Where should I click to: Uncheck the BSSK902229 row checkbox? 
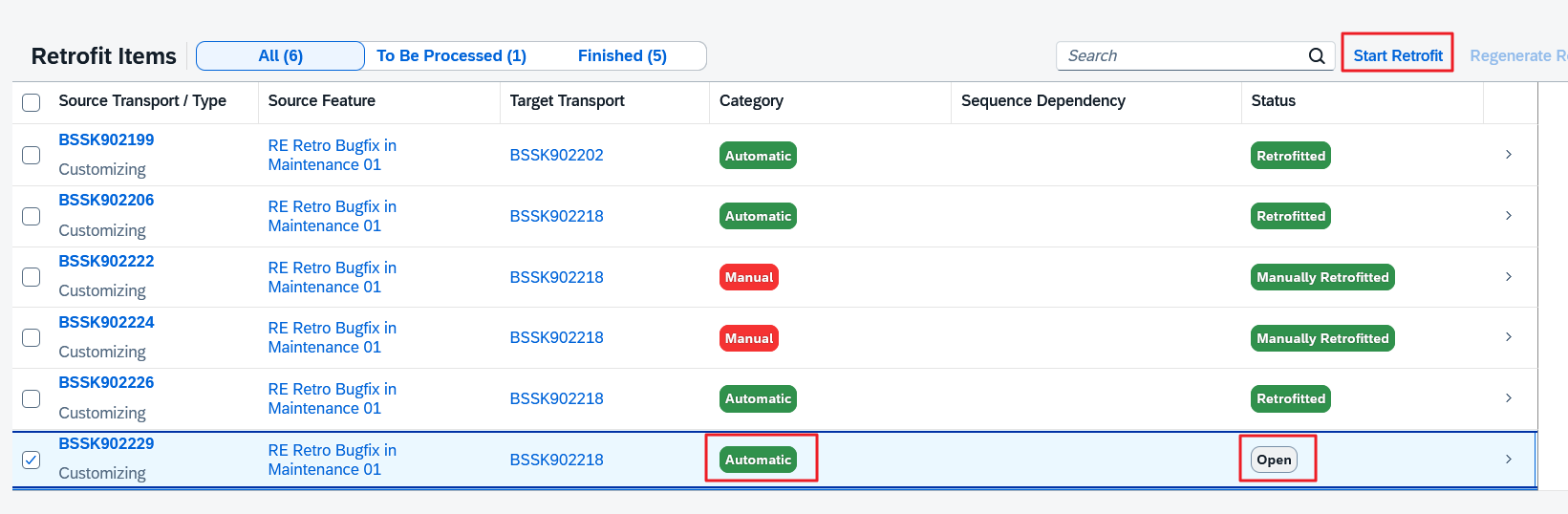point(32,460)
